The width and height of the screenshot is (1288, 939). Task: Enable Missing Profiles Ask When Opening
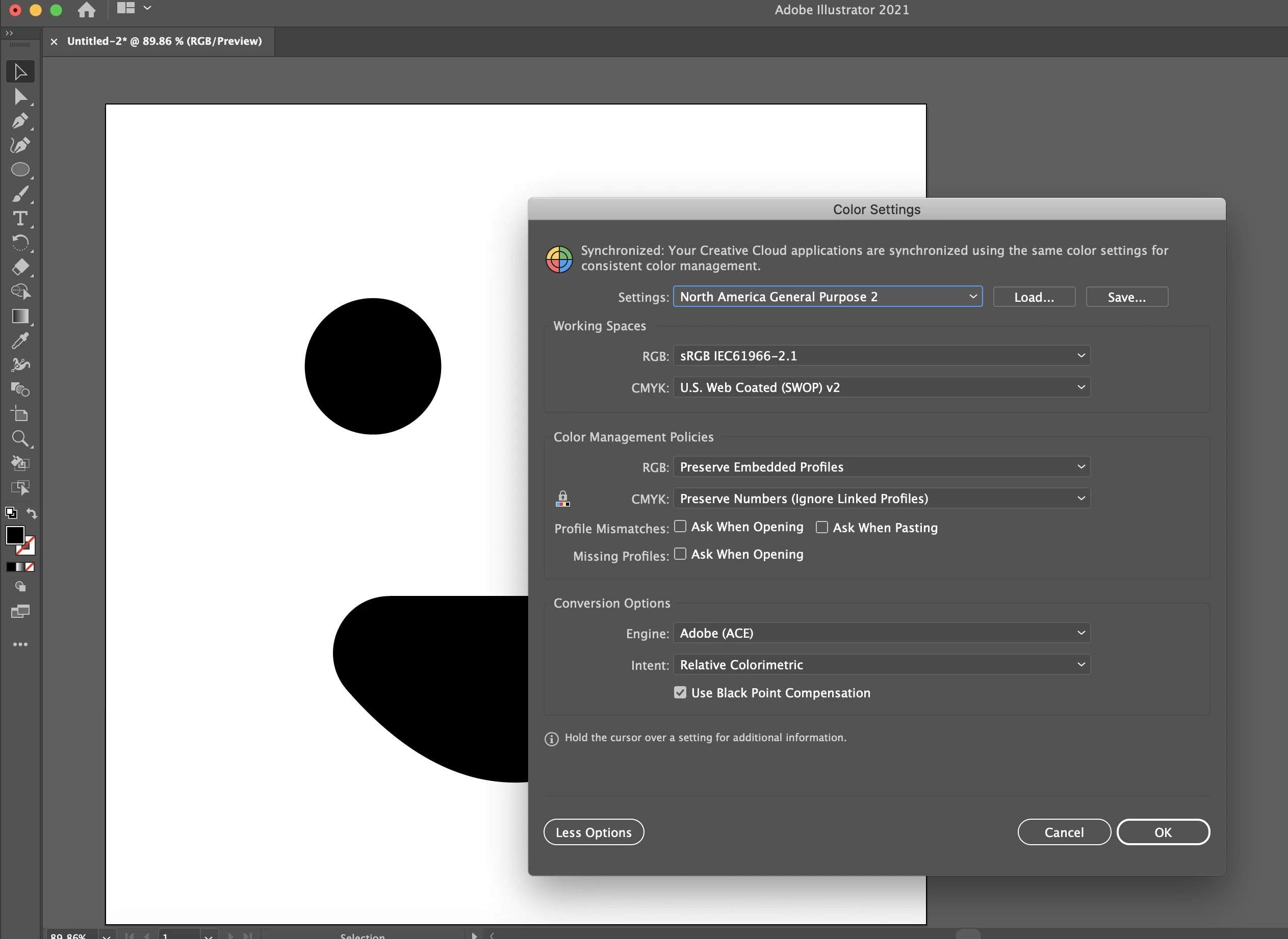680,554
